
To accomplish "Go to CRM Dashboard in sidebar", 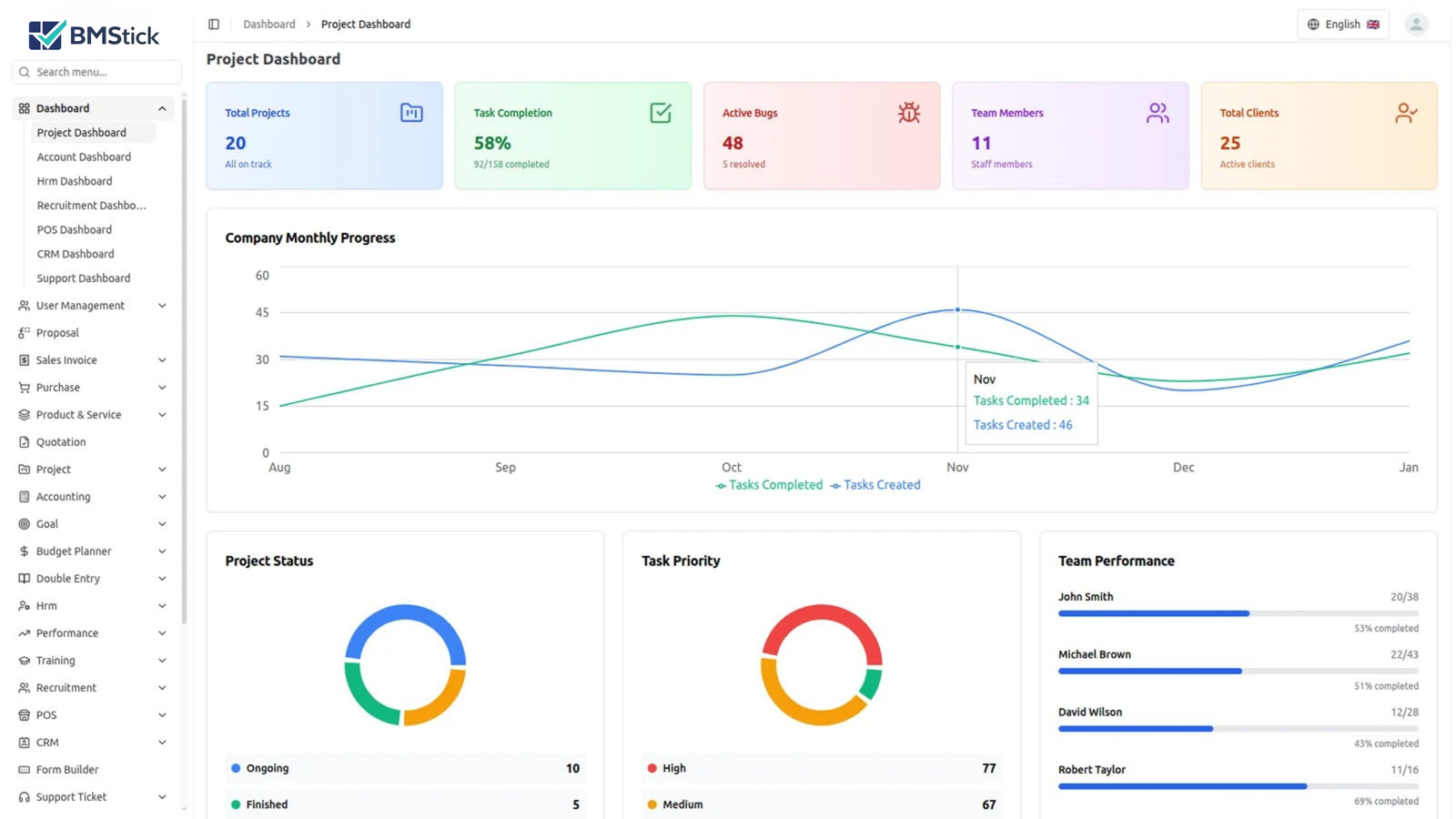I will click(76, 254).
